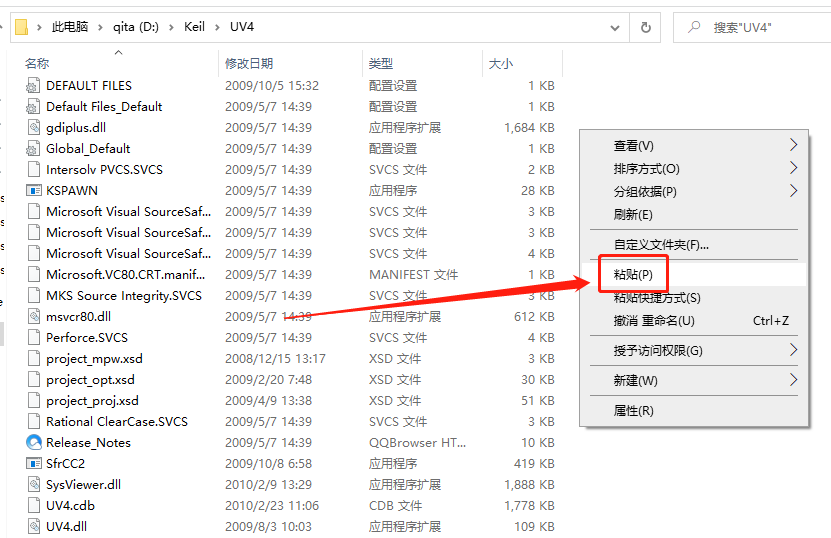Click the MANIFEST 文件 type cell

(413, 275)
